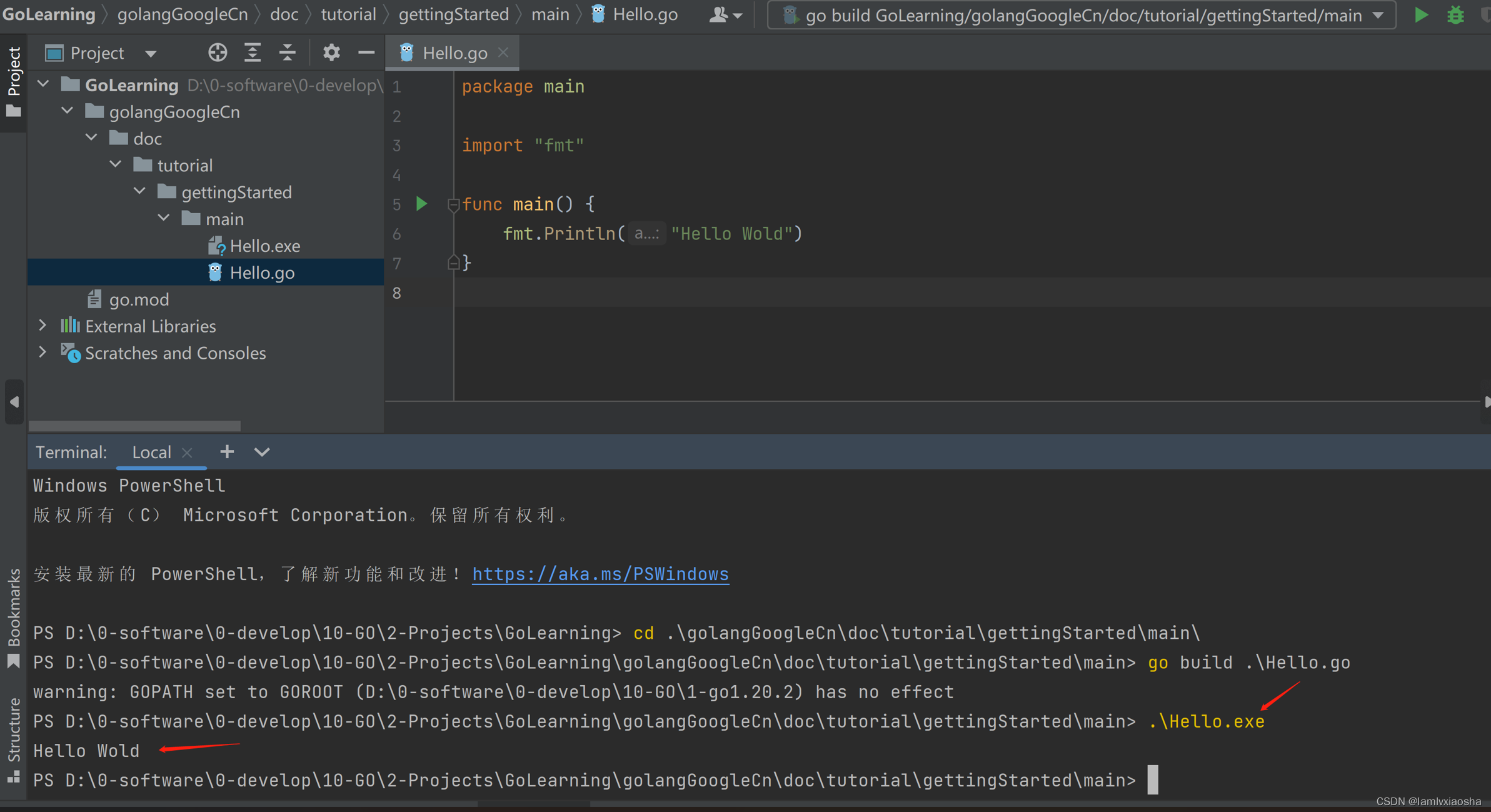Viewport: 1491px width, 812px height.
Task: Collapse the main folder in tree
Action: click(164, 218)
